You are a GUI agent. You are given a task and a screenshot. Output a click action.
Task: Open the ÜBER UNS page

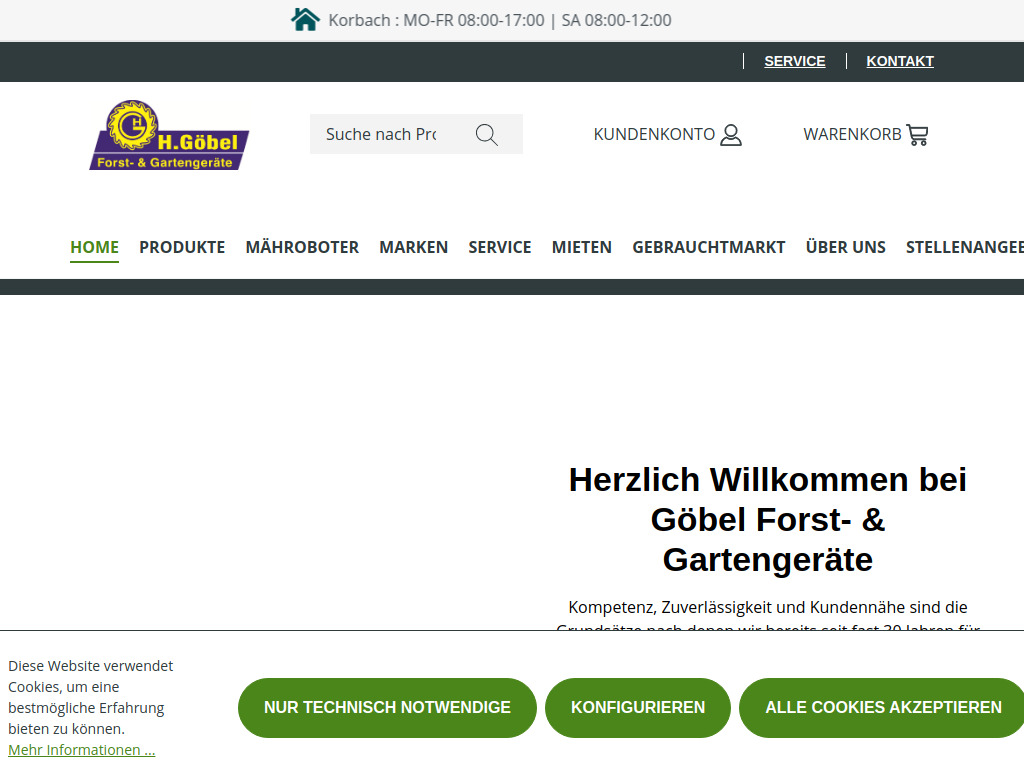pos(845,247)
